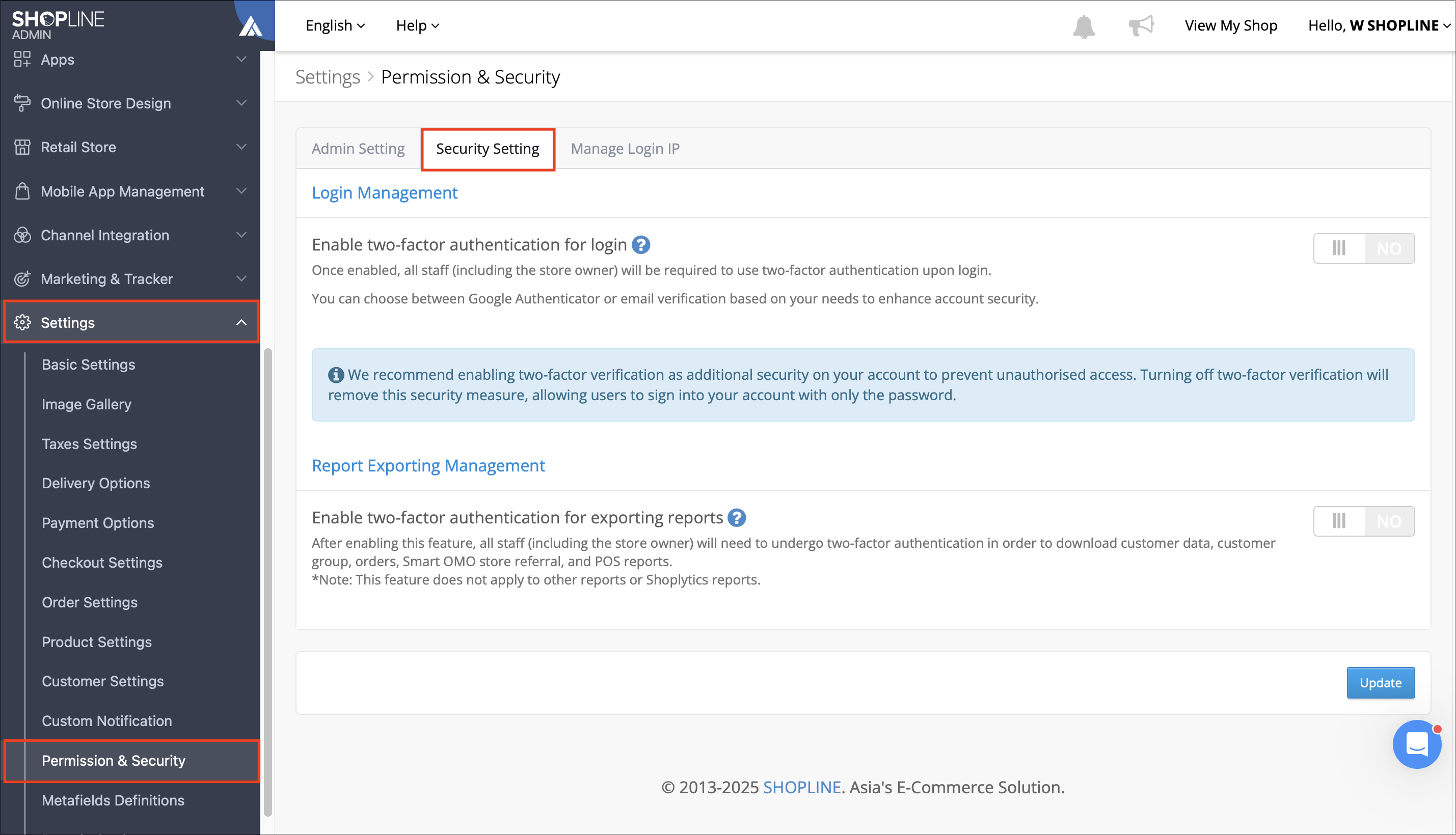Expand the Online Store Design menu
Screen dimensions: 1456x835
(x=131, y=103)
